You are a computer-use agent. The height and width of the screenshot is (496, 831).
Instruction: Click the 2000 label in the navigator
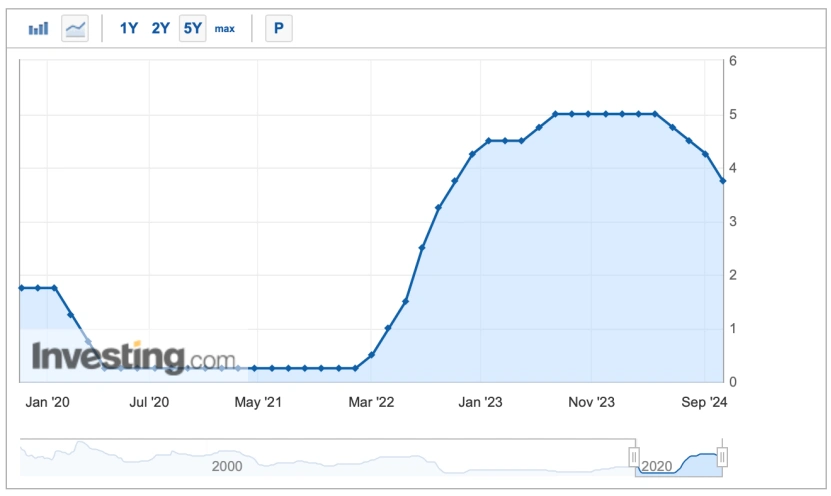227,466
